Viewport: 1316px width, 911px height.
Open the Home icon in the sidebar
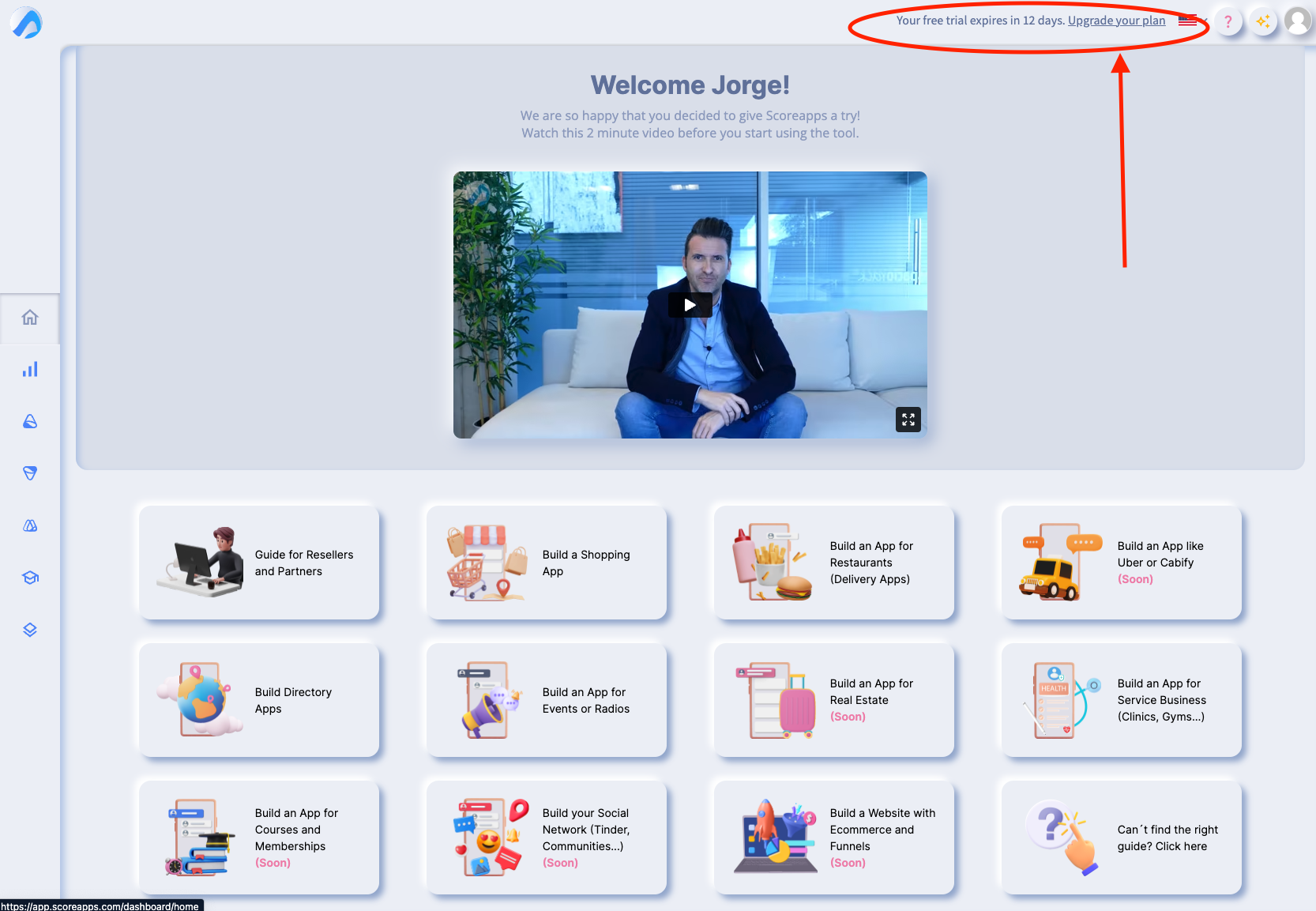point(30,318)
